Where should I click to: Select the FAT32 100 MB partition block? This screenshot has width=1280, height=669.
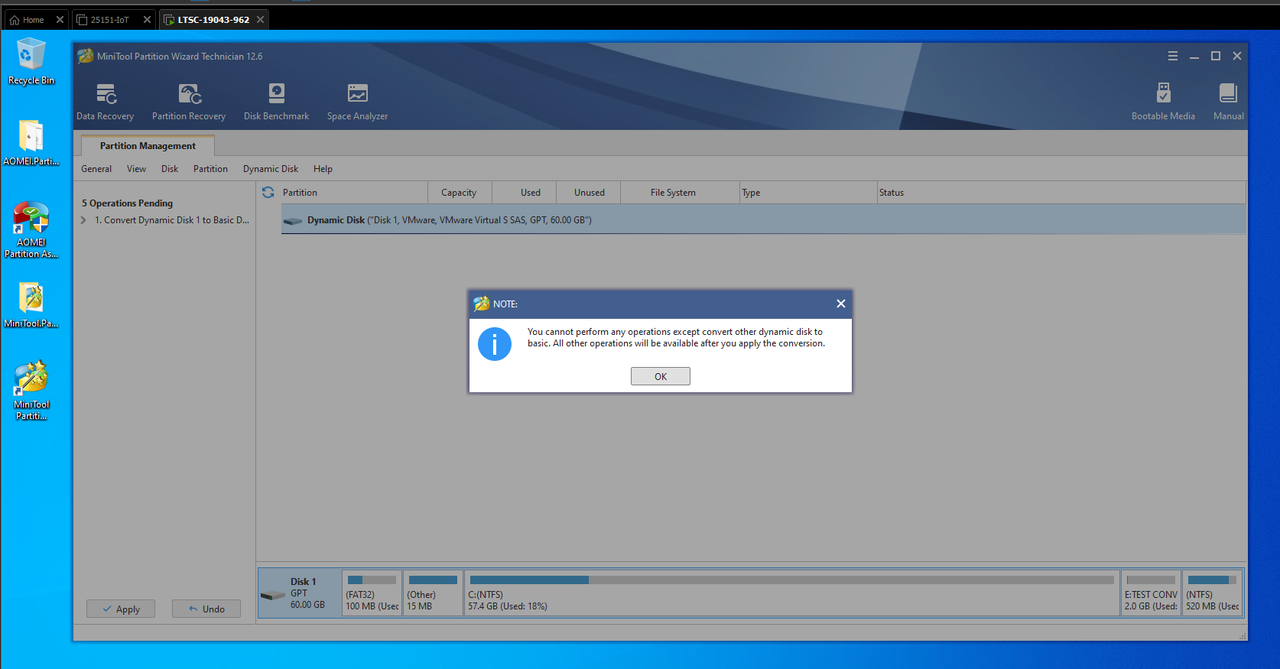pyautogui.click(x=372, y=593)
